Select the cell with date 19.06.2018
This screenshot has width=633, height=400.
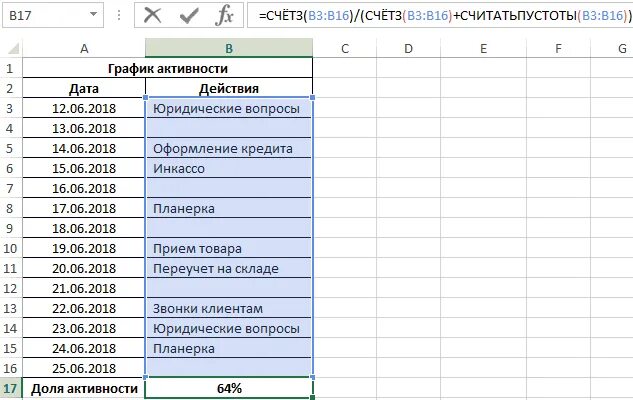84,248
